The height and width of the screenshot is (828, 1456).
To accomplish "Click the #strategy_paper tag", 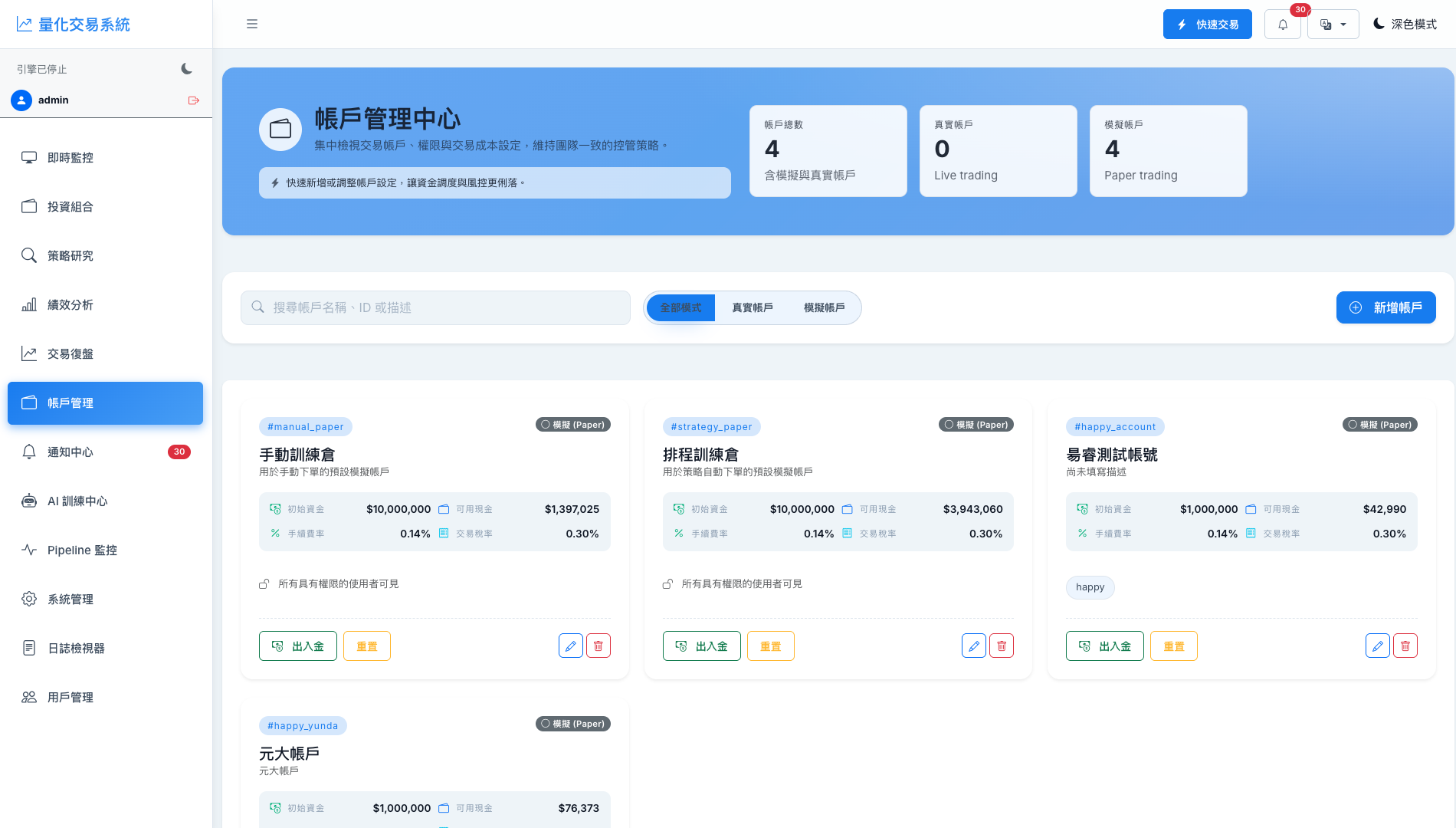I will 712,427.
